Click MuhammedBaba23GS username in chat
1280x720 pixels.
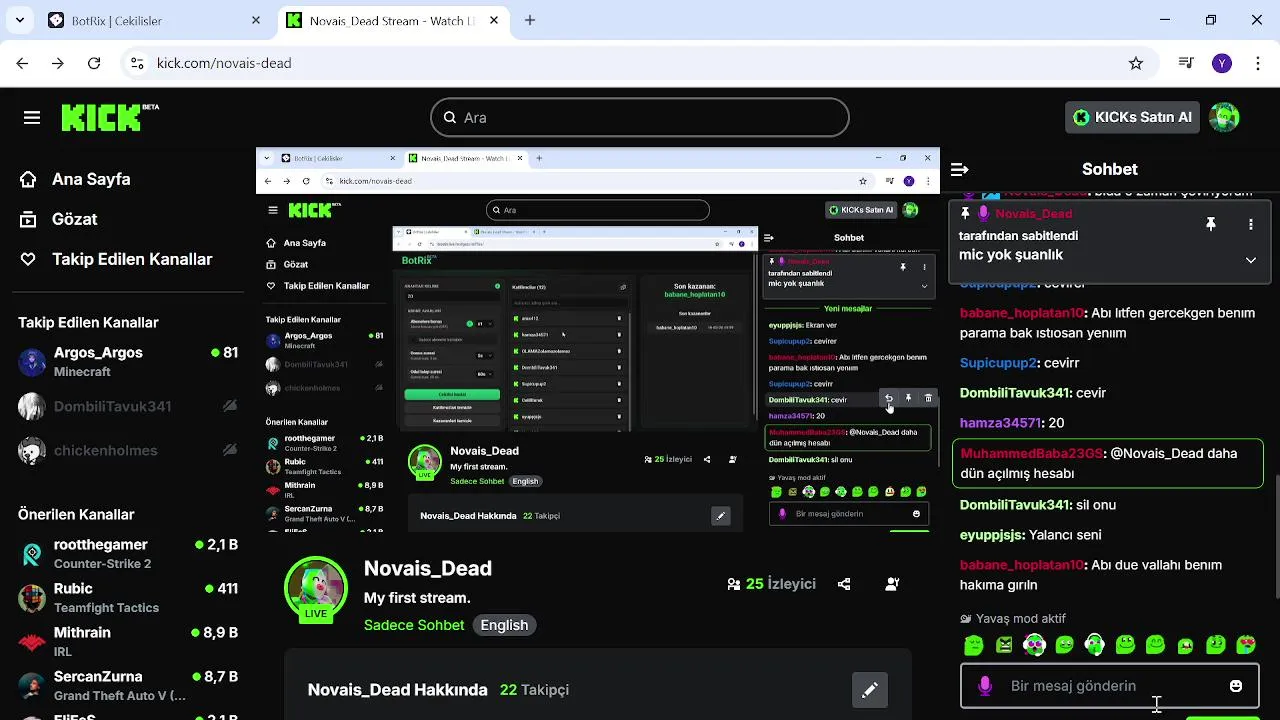click(x=1032, y=453)
